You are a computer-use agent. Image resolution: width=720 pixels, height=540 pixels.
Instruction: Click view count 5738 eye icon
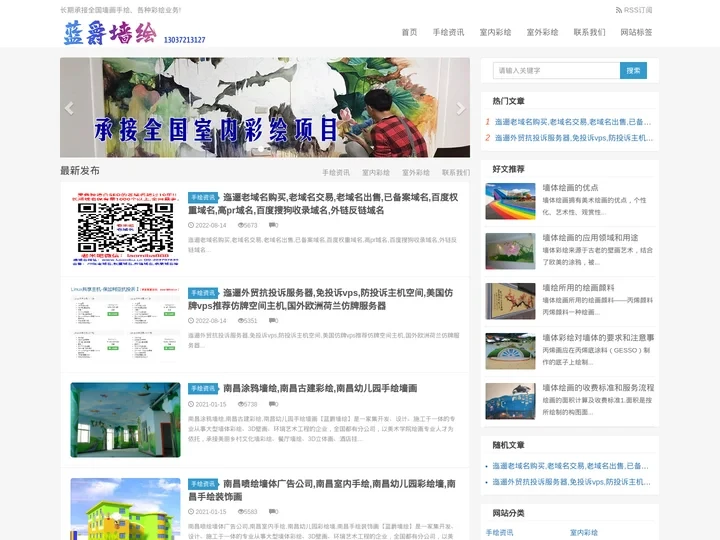(241, 404)
